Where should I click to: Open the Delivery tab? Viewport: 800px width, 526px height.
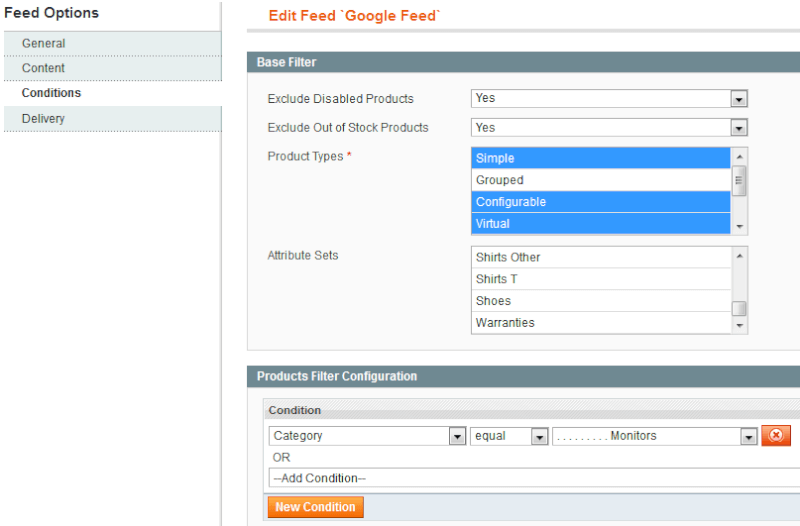pos(113,118)
